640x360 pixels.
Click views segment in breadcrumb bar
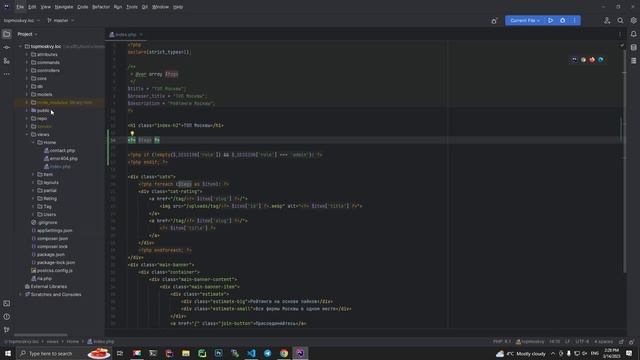coord(53,342)
